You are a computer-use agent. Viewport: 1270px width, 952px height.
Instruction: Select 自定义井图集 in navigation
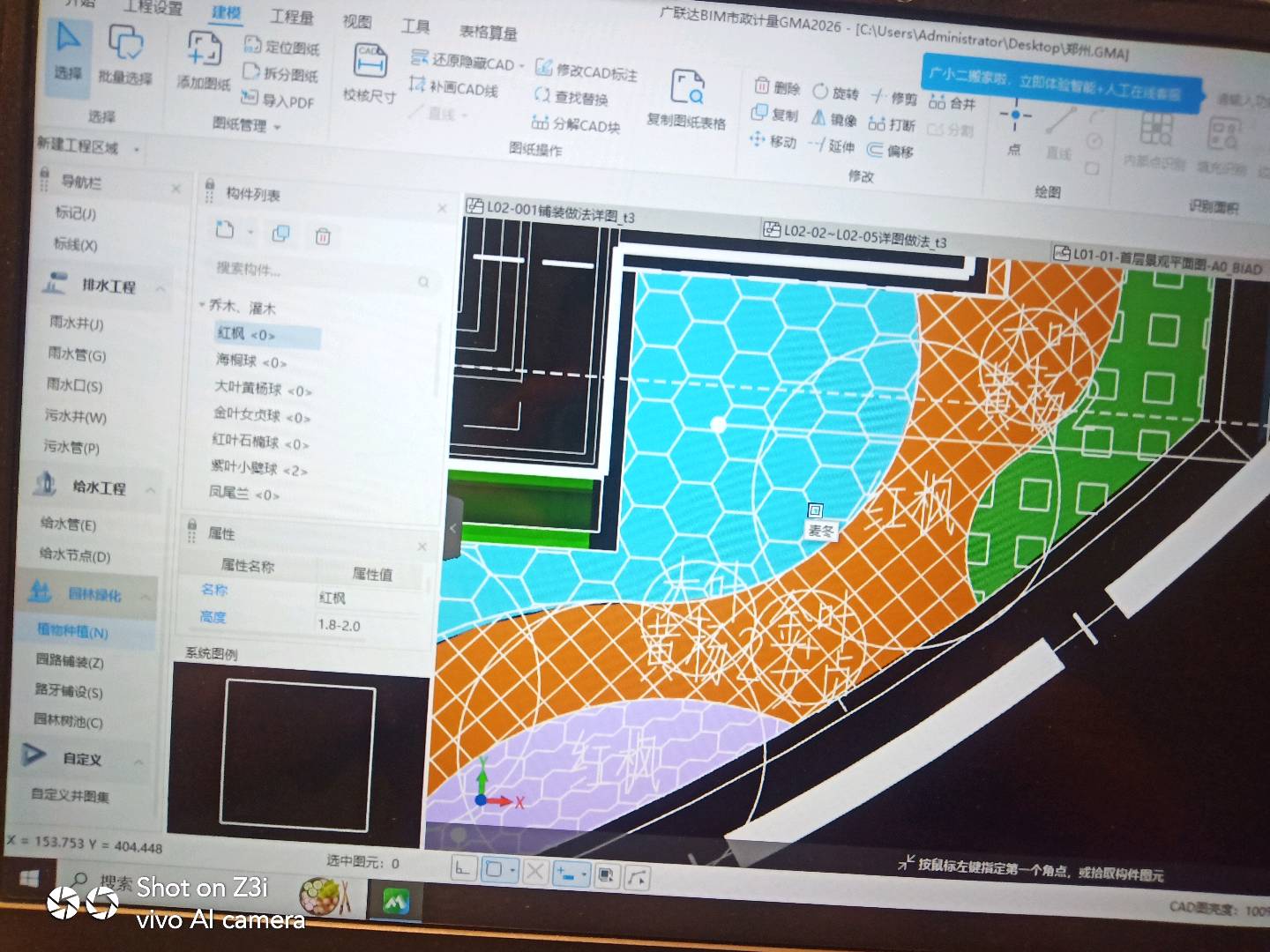[70, 795]
